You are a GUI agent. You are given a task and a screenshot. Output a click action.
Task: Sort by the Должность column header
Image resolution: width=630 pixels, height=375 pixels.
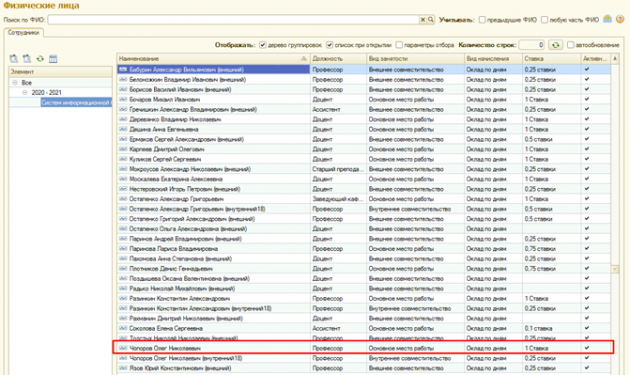[338, 59]
